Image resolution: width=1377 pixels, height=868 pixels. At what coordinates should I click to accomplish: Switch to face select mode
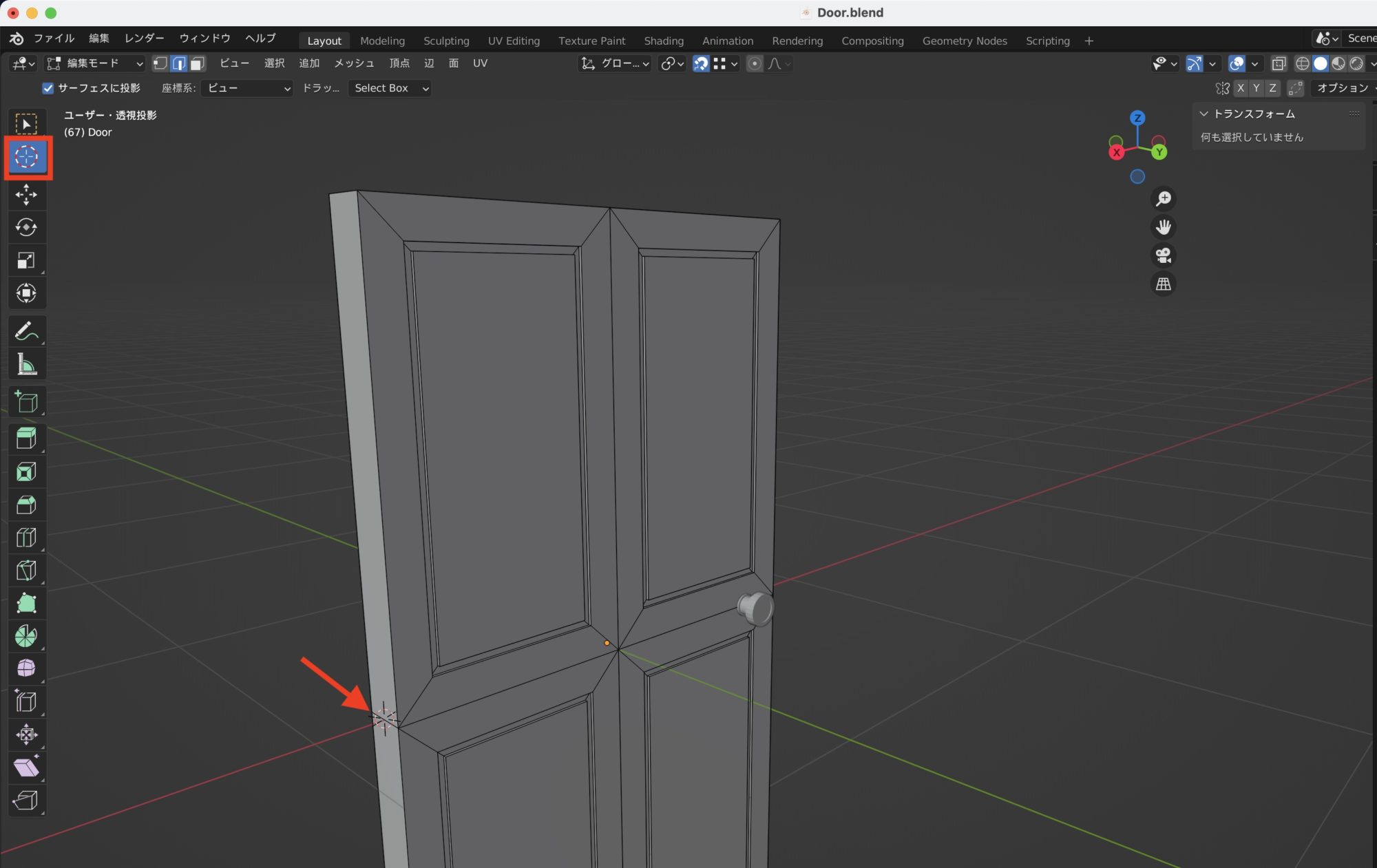(198, 63)
